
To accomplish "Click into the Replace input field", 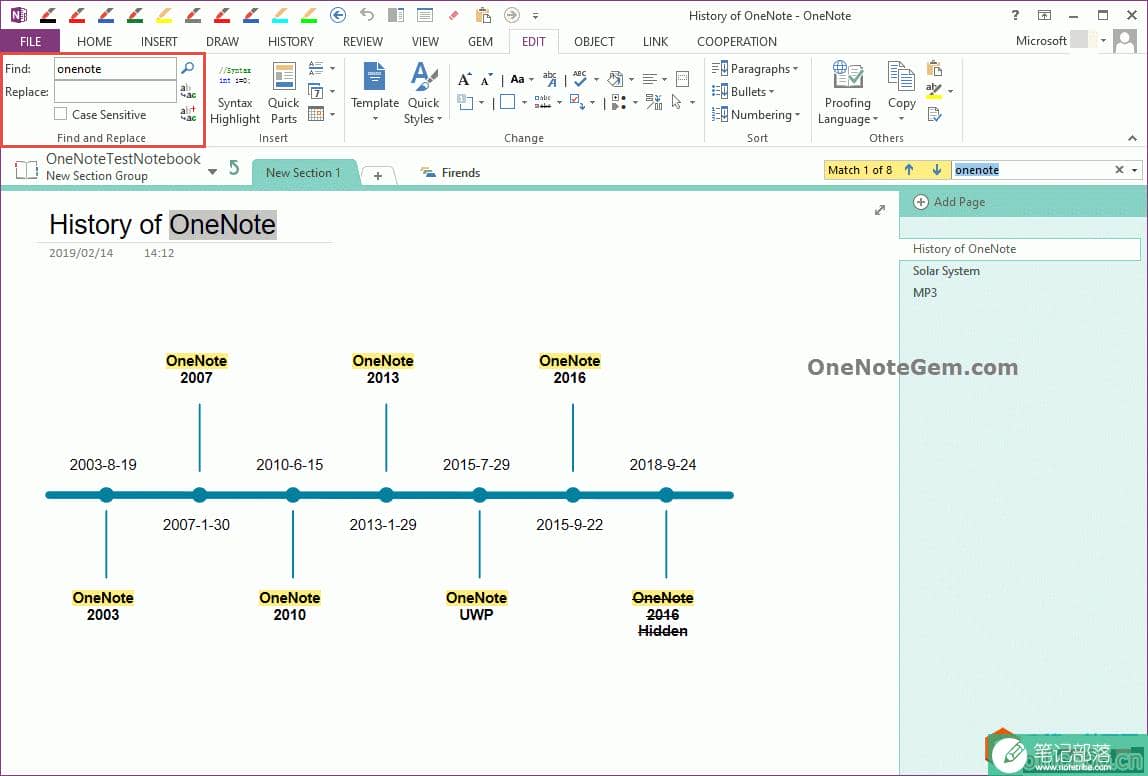I will coord(115,92).
